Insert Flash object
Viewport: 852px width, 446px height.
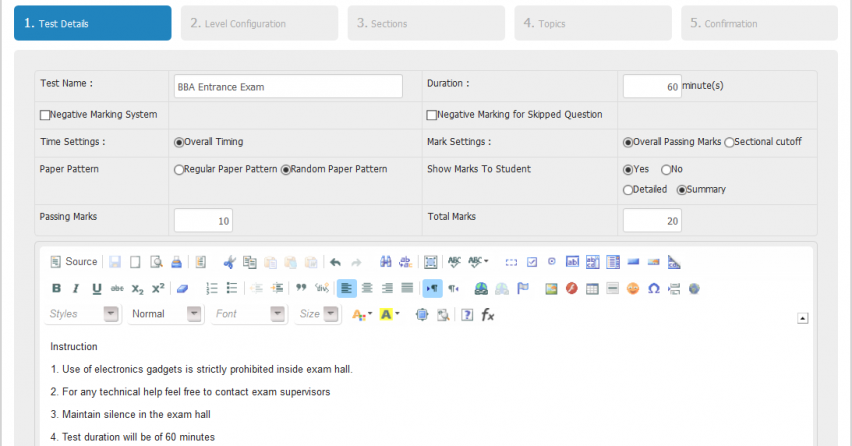[x=572, y=288]
